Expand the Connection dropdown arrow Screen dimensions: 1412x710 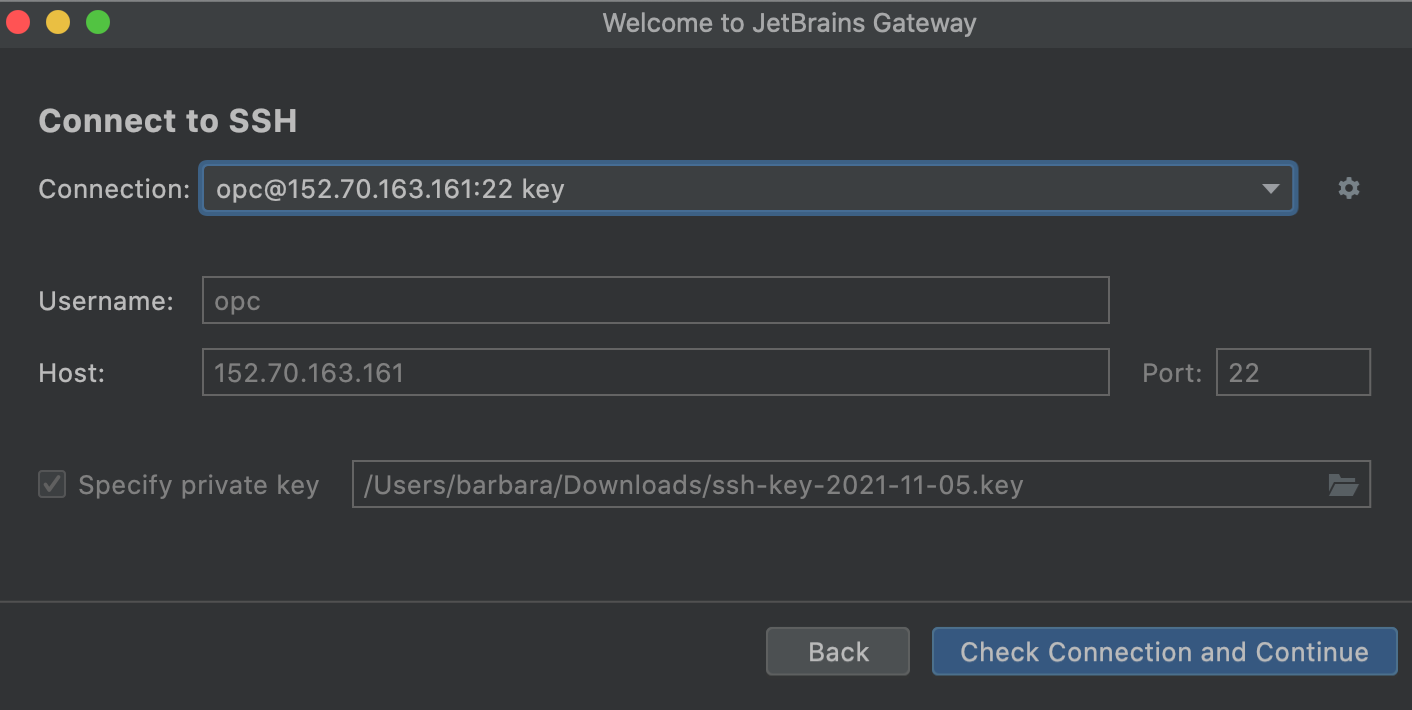pyautogui.click(x=1271, y=188)
